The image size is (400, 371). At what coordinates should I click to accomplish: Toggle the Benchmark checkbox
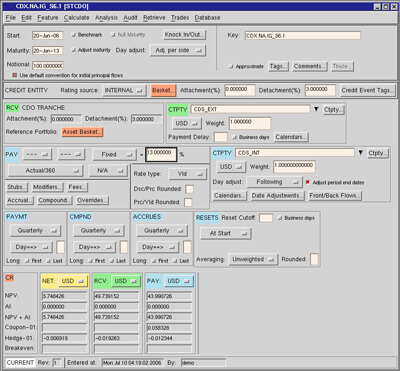74,35
